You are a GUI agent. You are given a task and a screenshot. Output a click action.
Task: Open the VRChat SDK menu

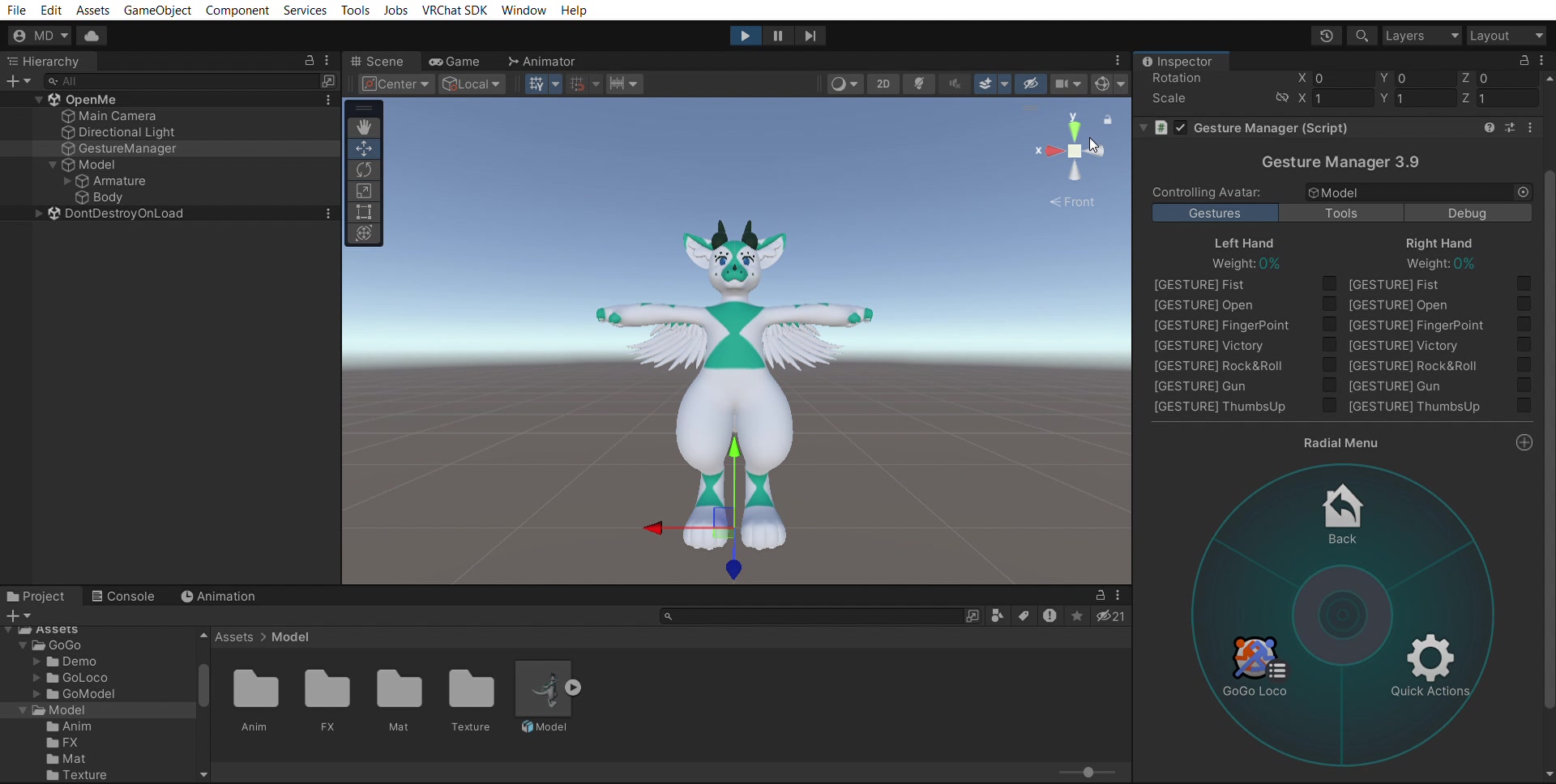point(455,10)
